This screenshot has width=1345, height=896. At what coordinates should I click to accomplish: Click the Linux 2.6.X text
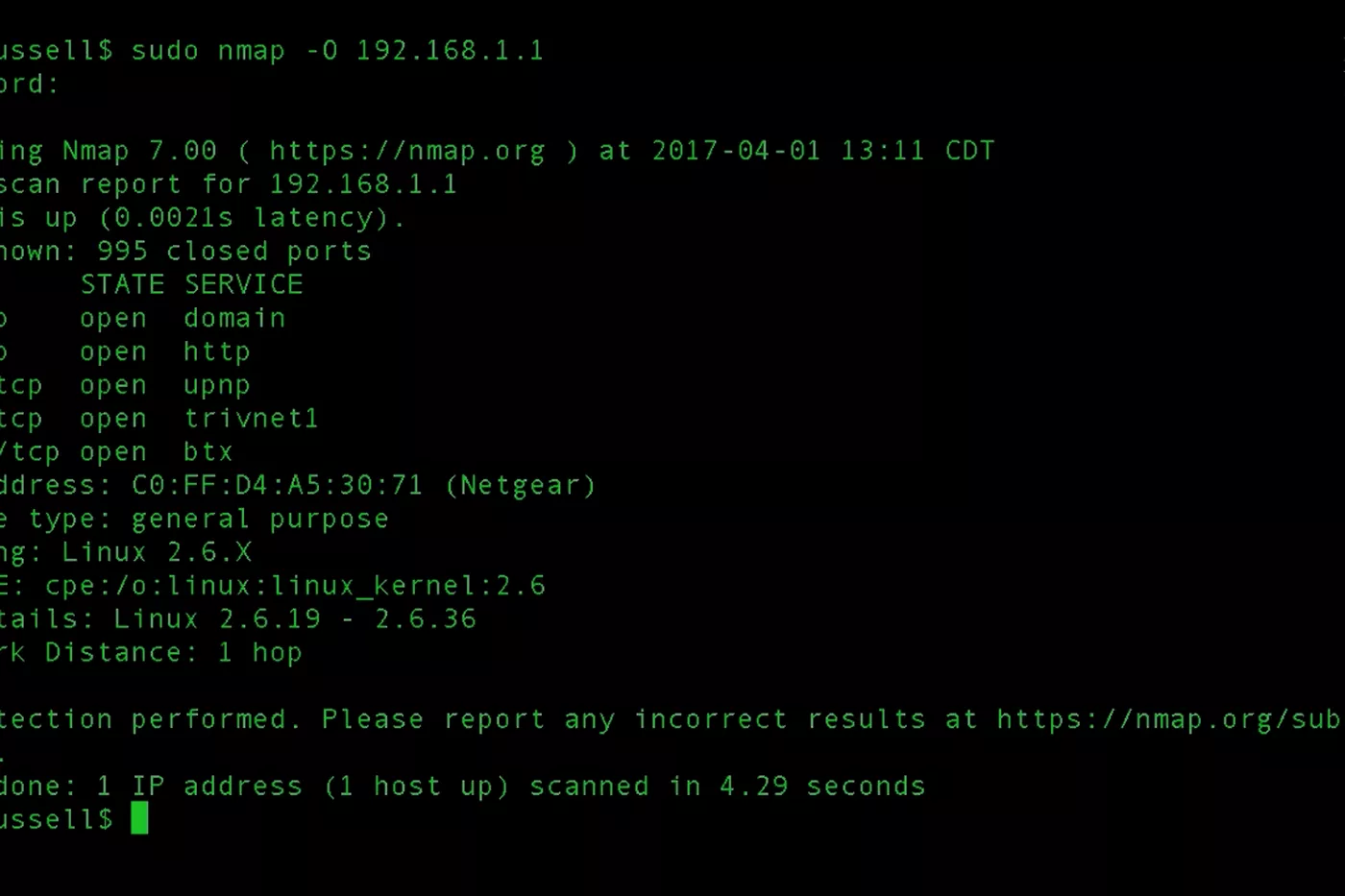tap(157, 552)
